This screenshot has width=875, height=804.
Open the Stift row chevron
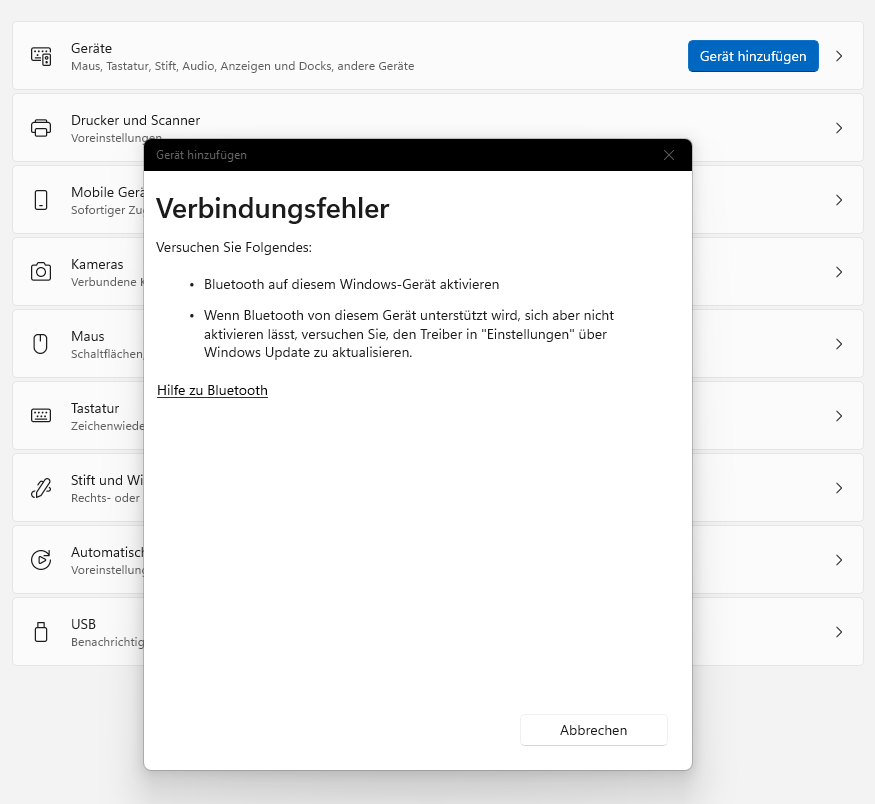coord(839,488)
